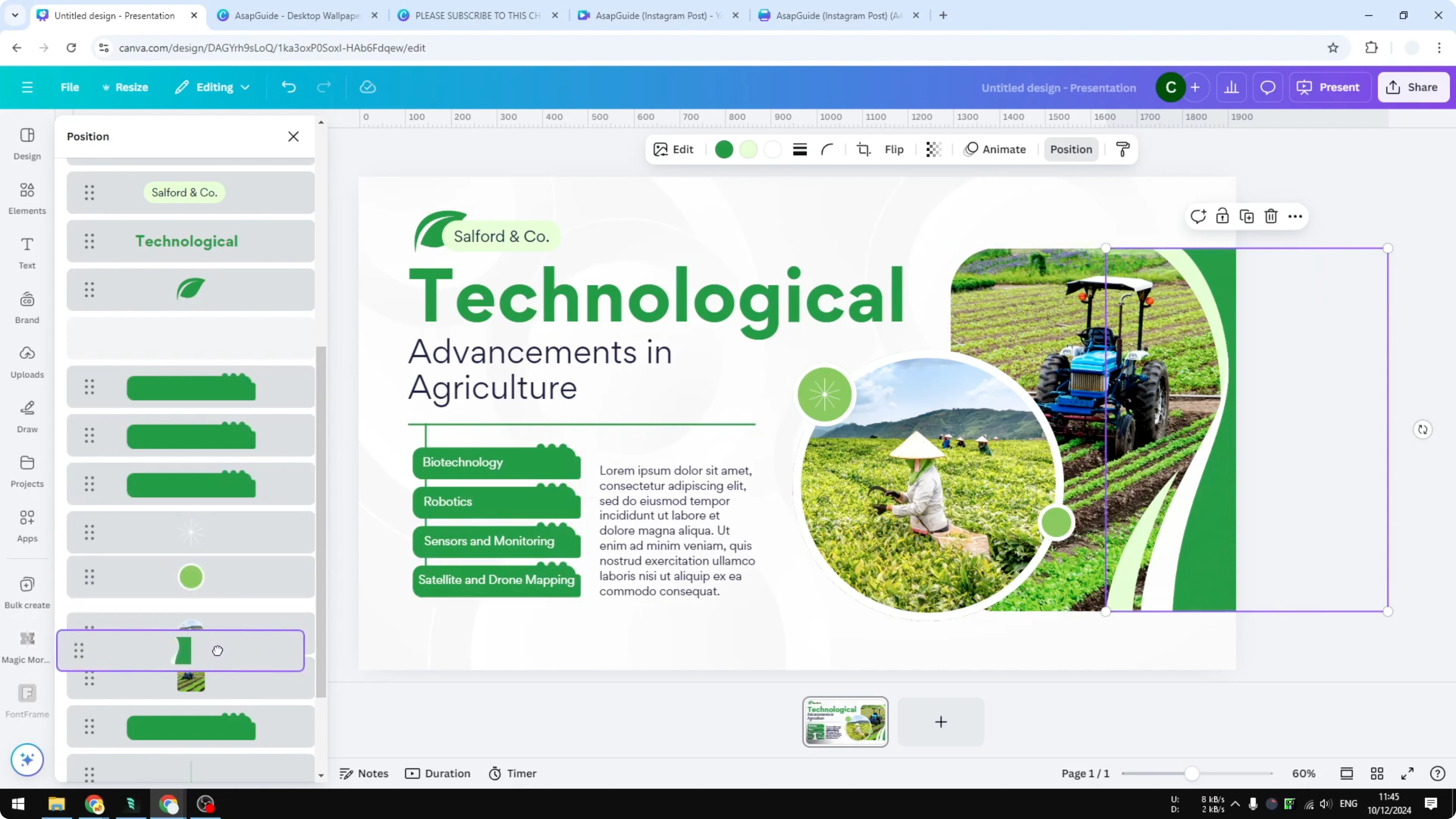Switch to the Draw panel
This screenshot has height=819, width=1456.
pyautogui.click(x=27, y=415)
